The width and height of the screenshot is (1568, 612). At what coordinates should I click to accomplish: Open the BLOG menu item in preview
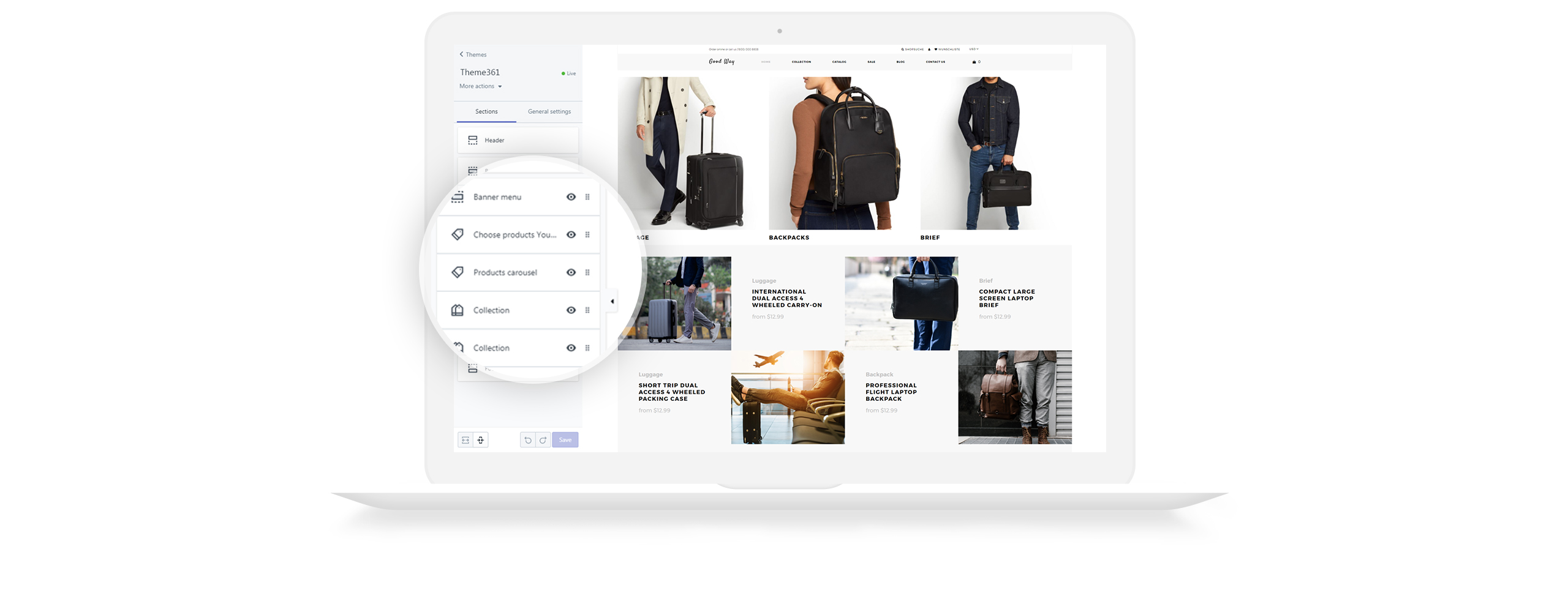coord(900,62)
